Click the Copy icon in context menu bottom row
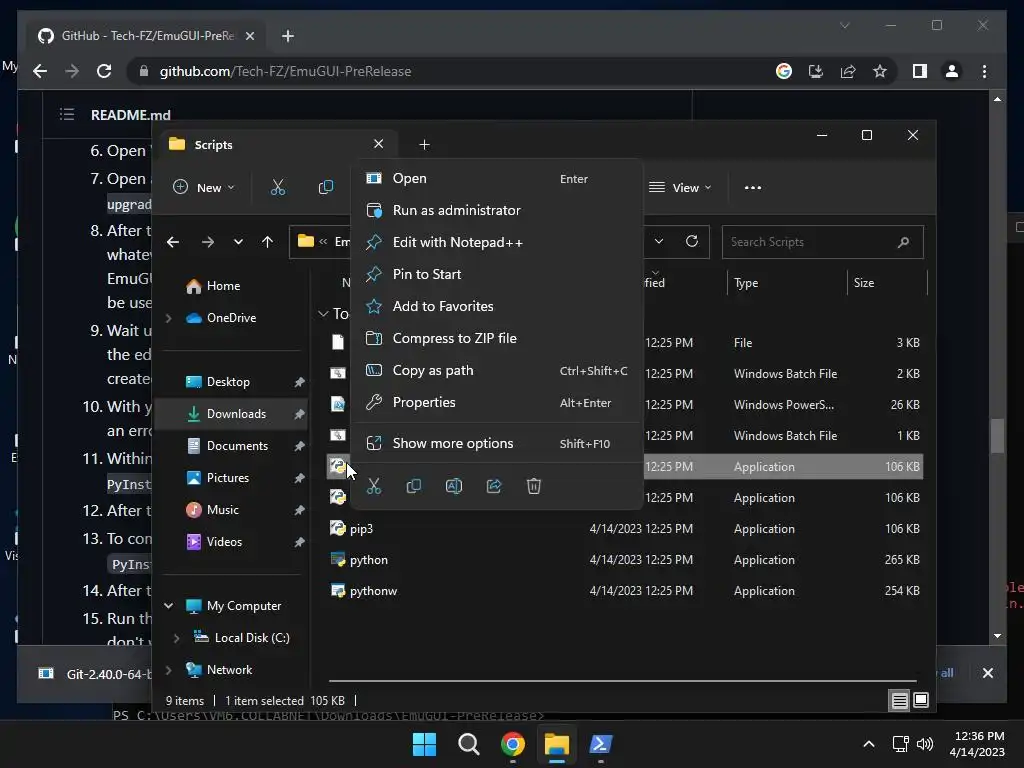The height and width of the screenshot is (768, 1024). pyautogui.click(x=413, y=486)
